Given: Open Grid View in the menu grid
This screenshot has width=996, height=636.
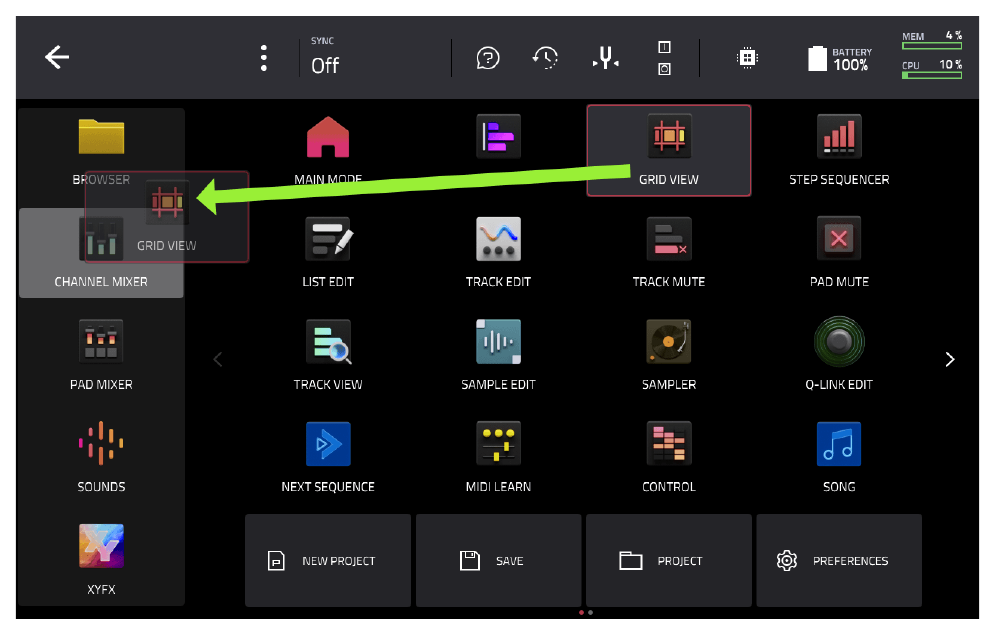Looking at the screenshot, I should pyautogui.click(x=668, y=150).
